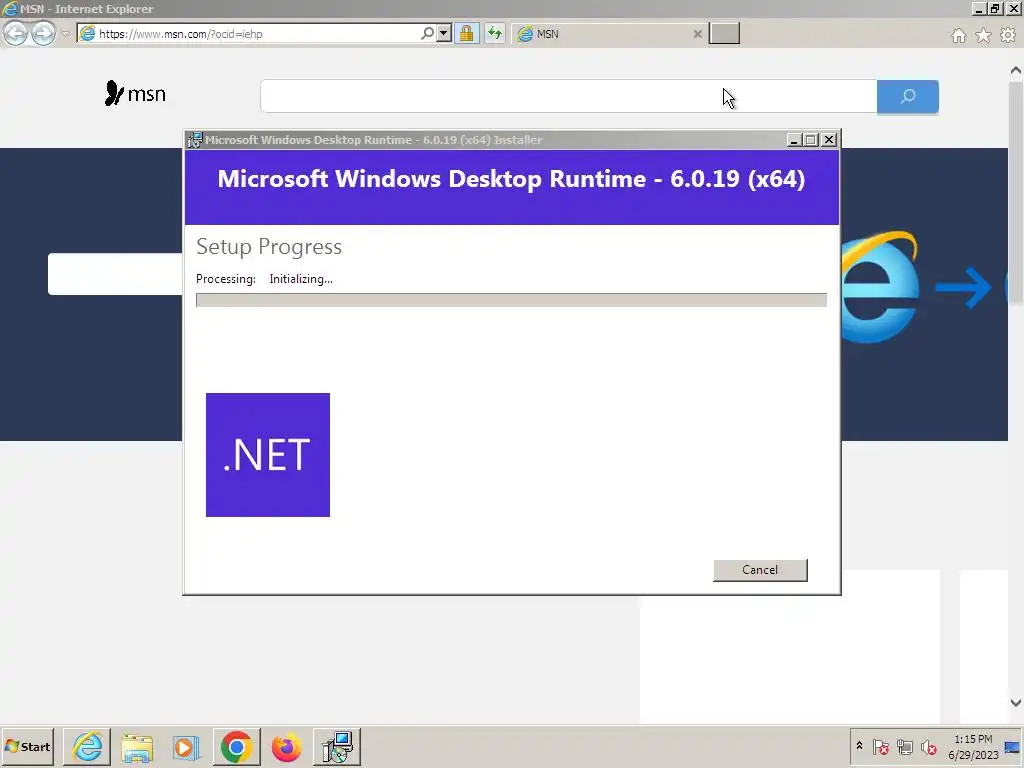Click the address bar search magnifier

tap(427, 33)
